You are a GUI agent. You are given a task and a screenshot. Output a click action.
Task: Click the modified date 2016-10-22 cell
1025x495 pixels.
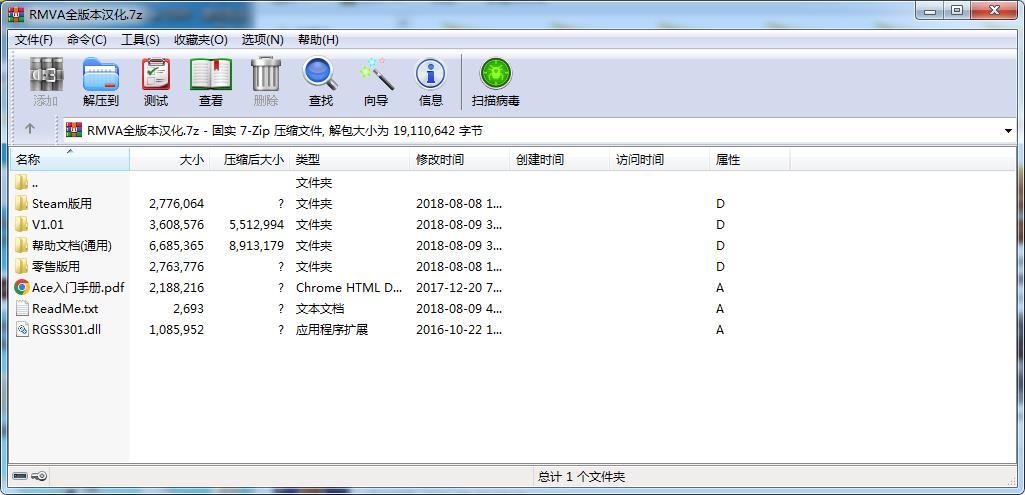(459, 329)
